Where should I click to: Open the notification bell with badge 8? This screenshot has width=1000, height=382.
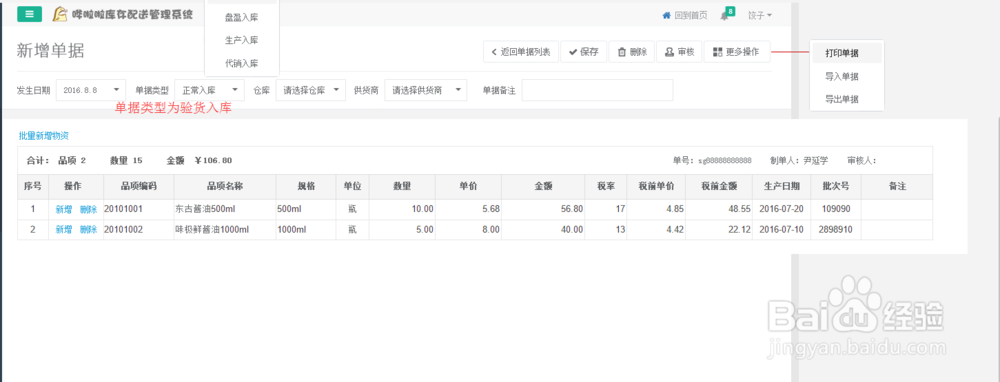[727, 14]
